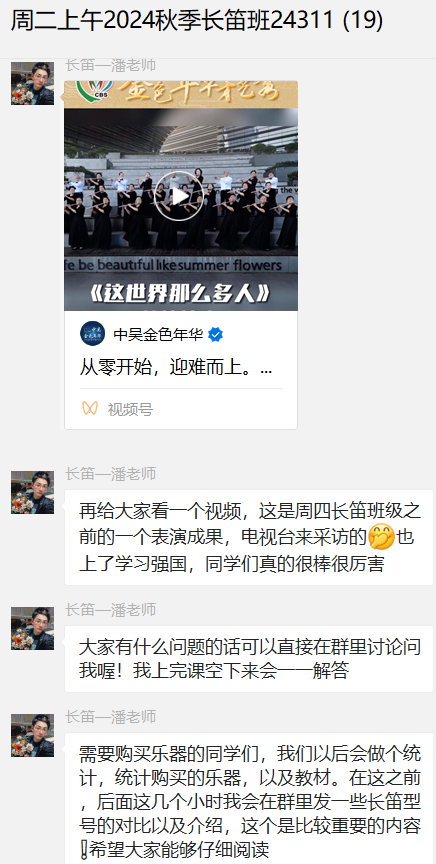
Task: Play the flute performance video
Action: [x=179, y=196]
